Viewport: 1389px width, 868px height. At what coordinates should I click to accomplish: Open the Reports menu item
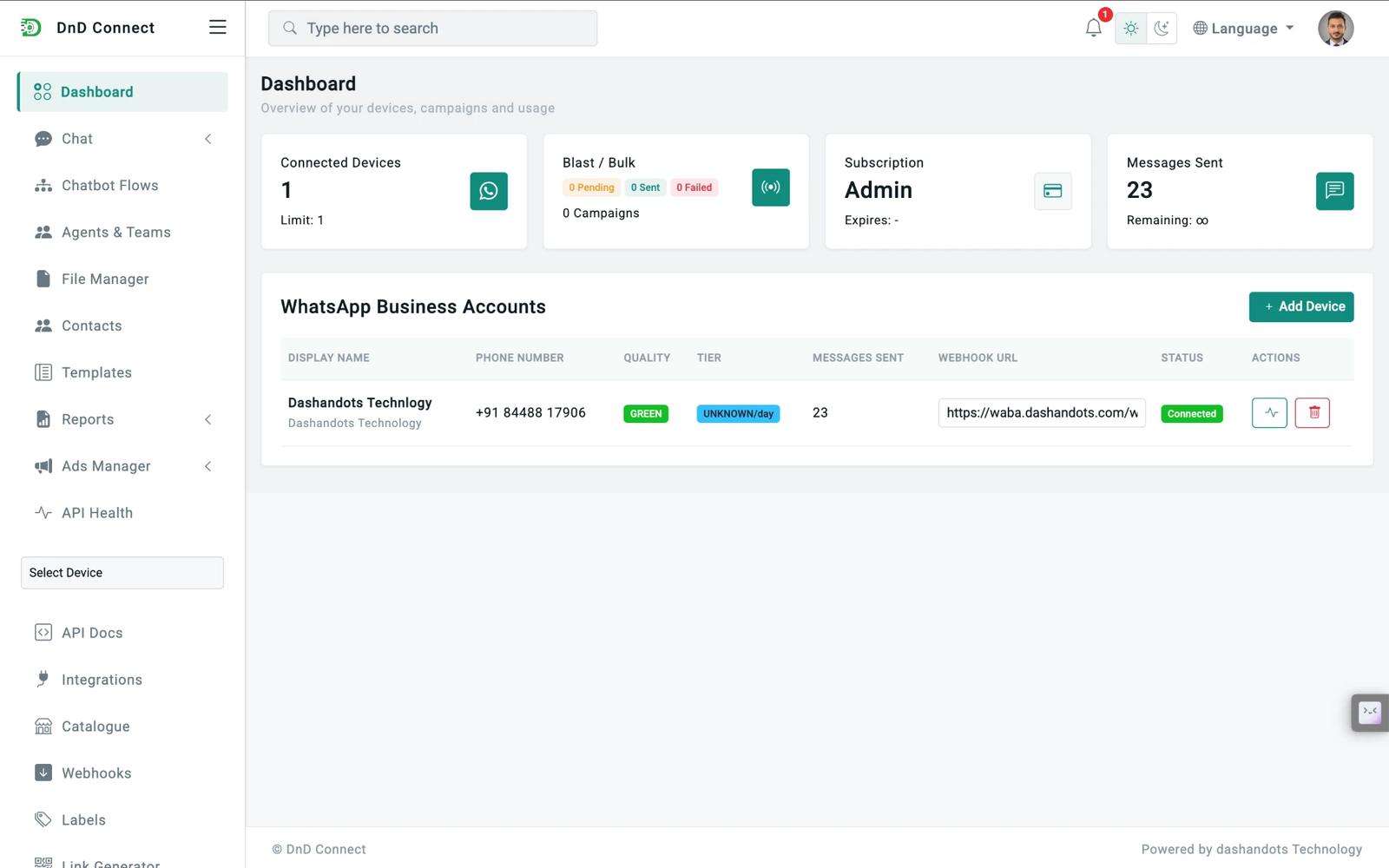(x=122, y=420)
